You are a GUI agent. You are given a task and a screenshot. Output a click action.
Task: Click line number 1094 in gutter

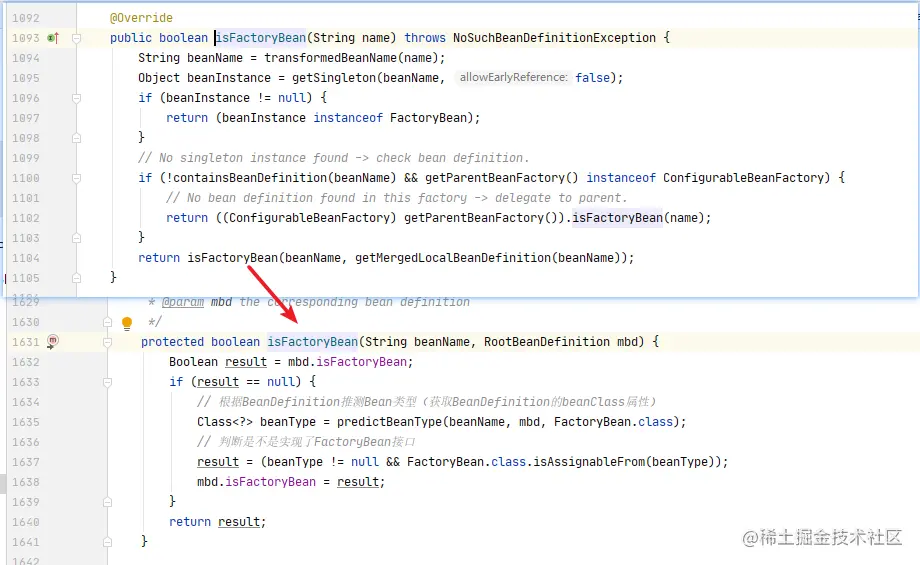(x=26, y=58)
